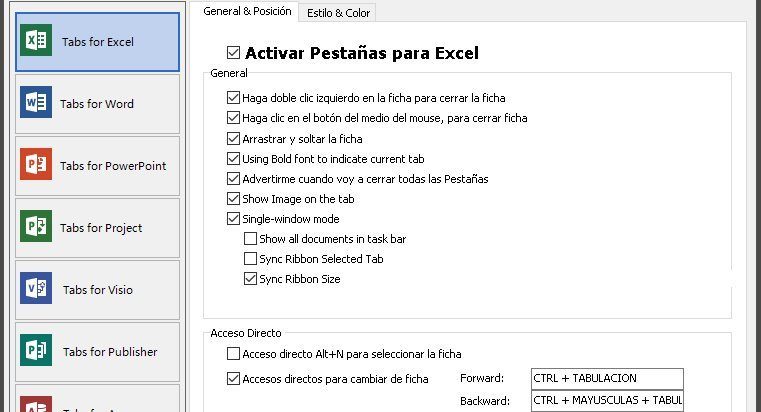
Task: Toggle Activar Pestañas para Excel checkbox
Action: coord(233,52)
